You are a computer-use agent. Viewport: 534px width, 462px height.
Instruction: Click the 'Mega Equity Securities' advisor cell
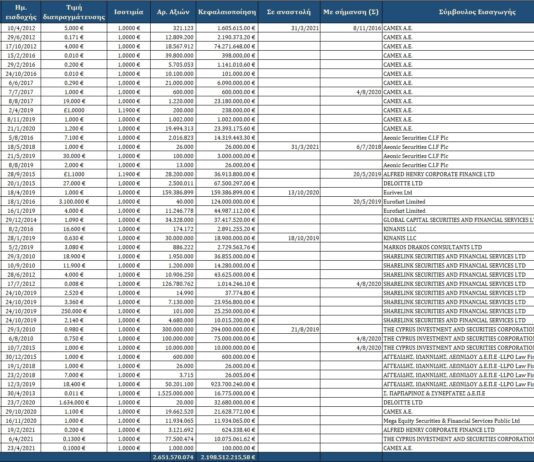click(452, 421)
